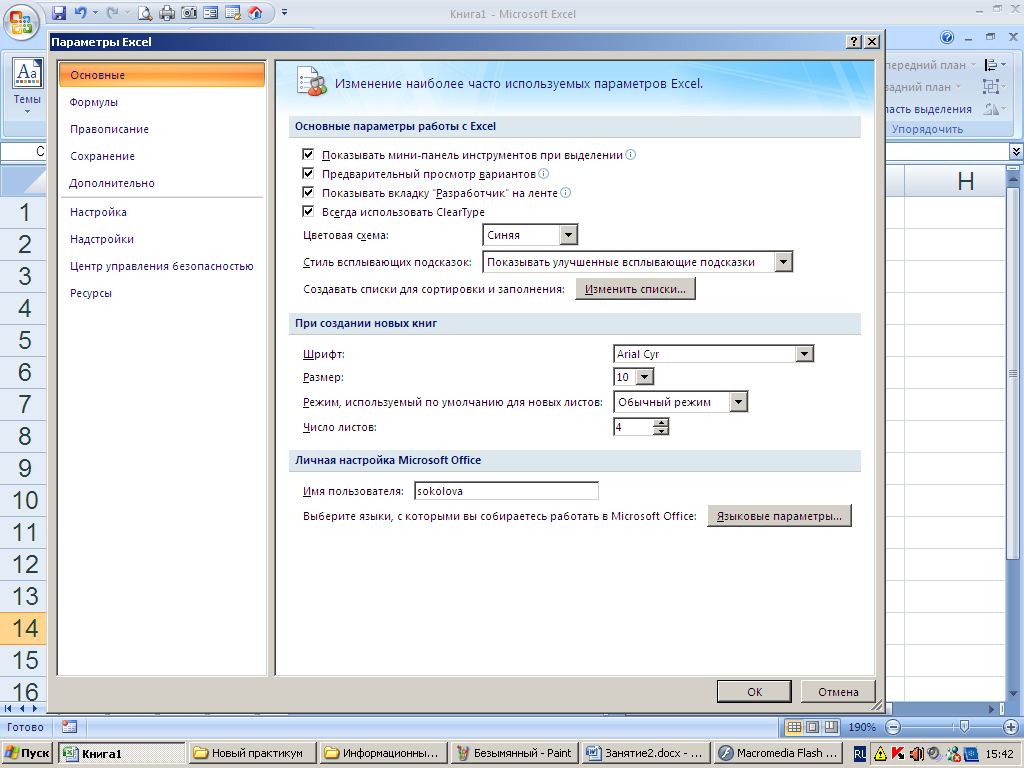Viewport: 1024px width, 768px height.
Task: Undo the last action
Action: click(80, 12)
